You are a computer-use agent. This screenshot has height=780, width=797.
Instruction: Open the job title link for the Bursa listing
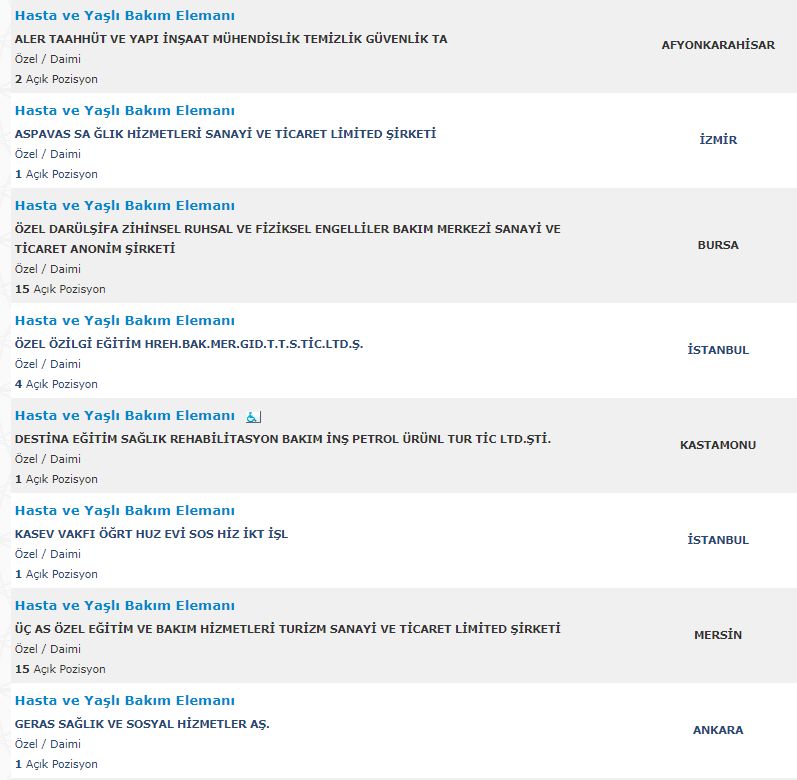[x=125, y=206]
